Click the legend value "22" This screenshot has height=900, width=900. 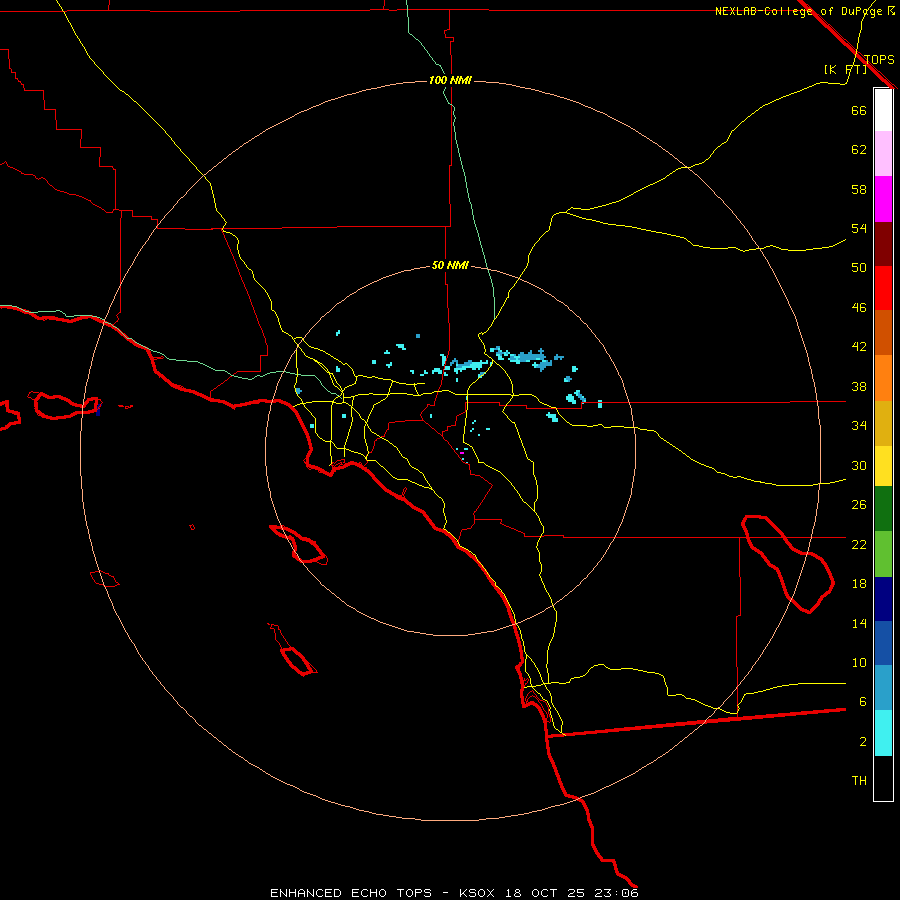point(859,544)
